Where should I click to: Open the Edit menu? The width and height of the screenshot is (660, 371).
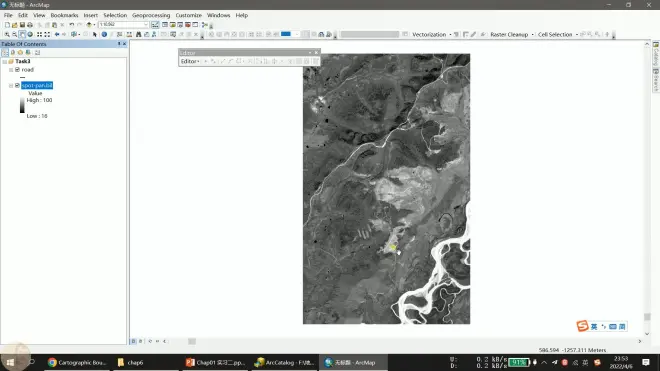pos(23,15)
